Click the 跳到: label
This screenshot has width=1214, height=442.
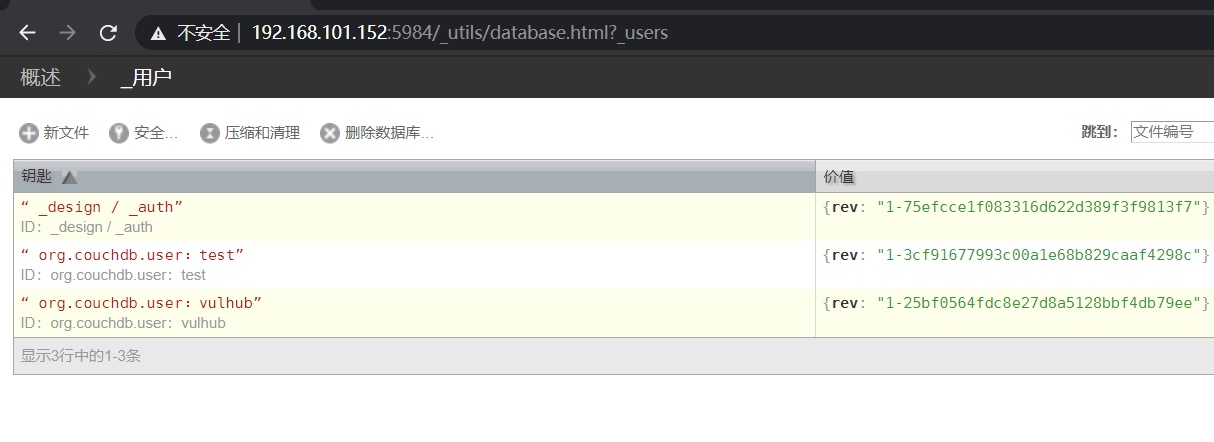[1100, 132]
